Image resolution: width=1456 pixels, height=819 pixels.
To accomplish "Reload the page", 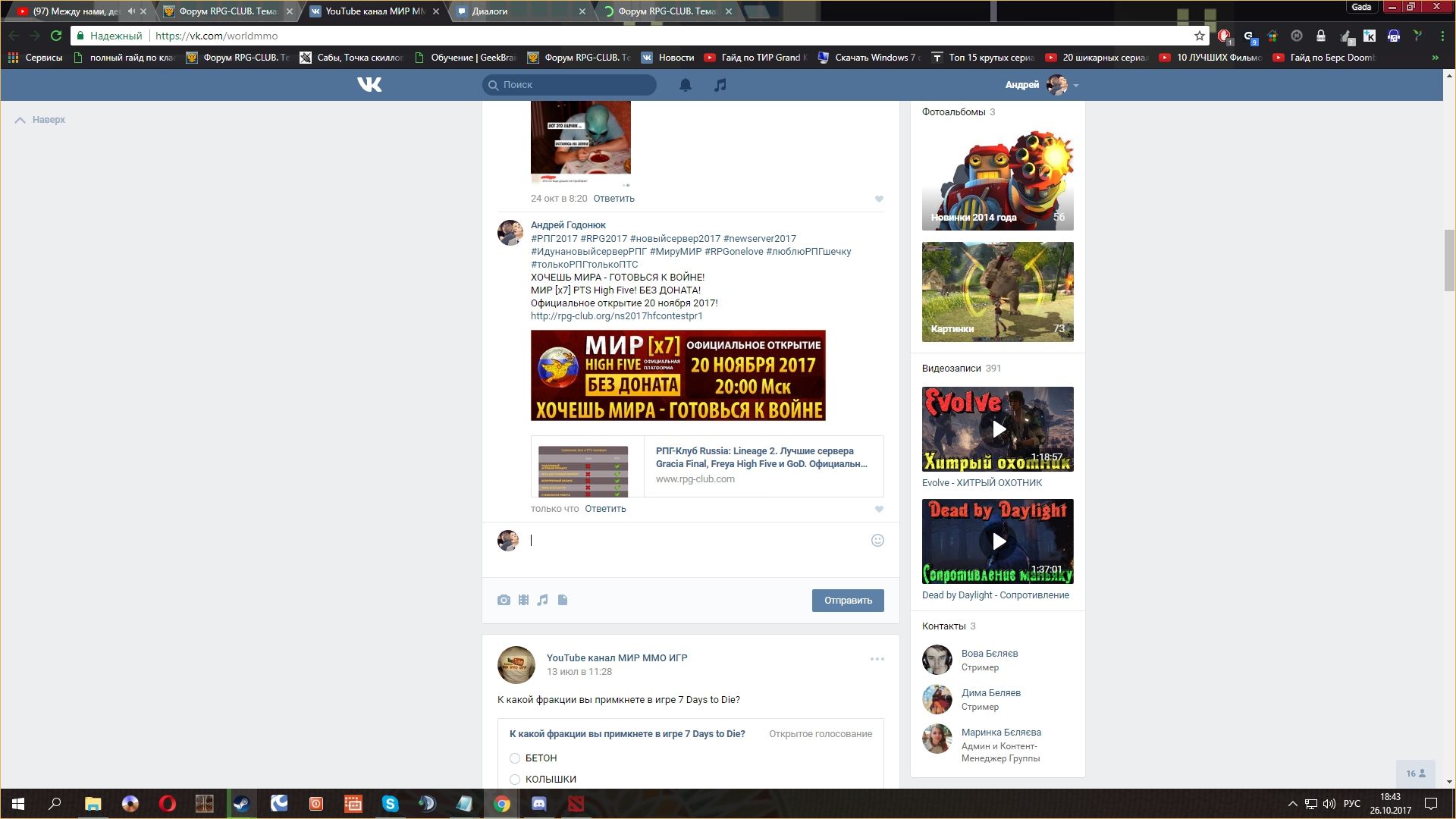I will [56, 36].
